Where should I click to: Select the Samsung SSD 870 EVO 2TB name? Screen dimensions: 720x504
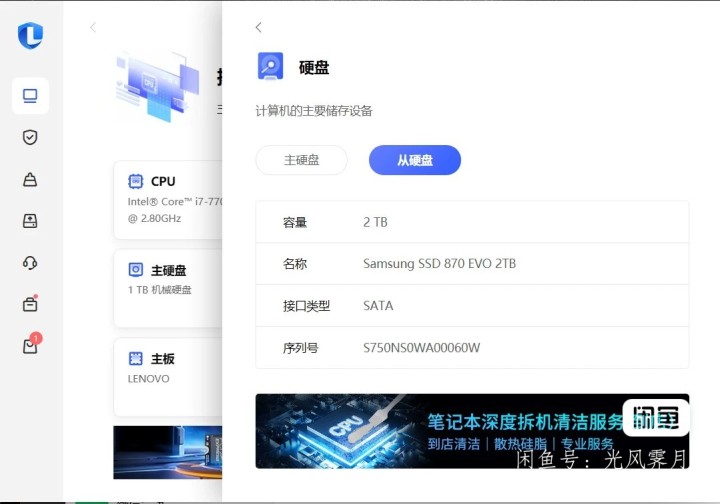(439, 264)
